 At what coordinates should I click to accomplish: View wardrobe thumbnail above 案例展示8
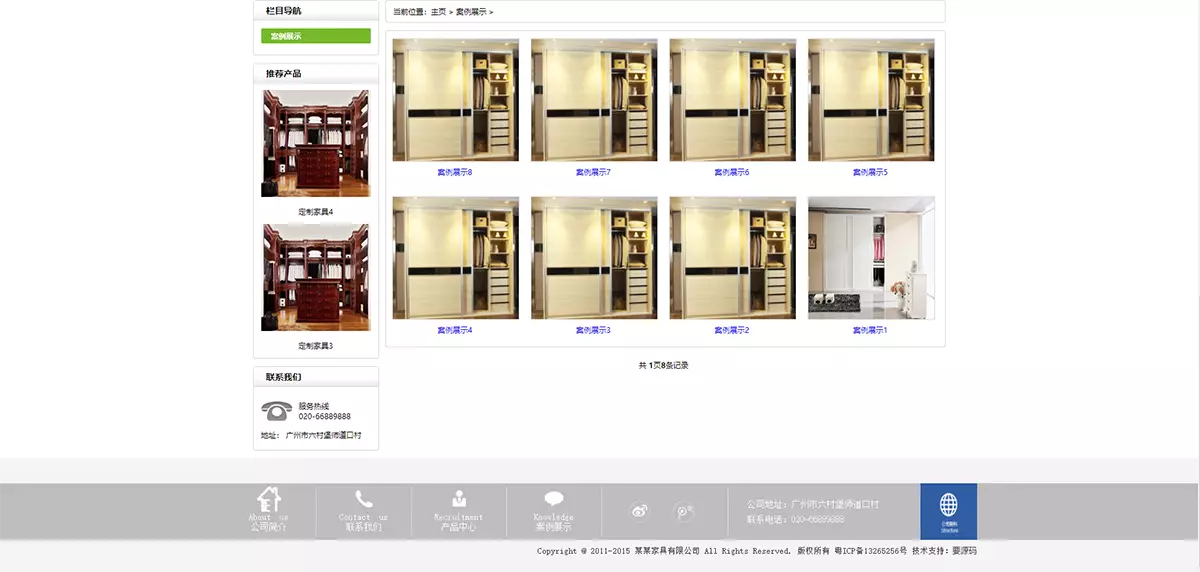pyautogui.click(x=455, y=100)
